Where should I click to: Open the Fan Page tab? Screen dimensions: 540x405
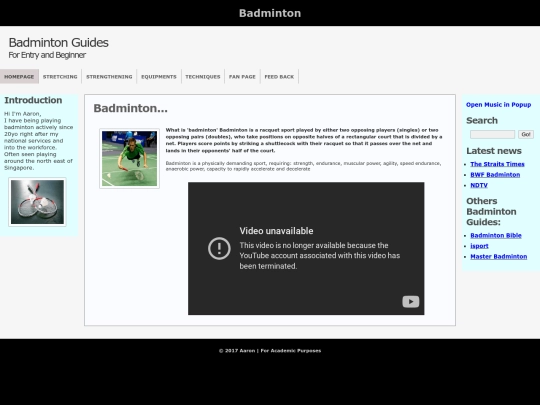(242, 76)
